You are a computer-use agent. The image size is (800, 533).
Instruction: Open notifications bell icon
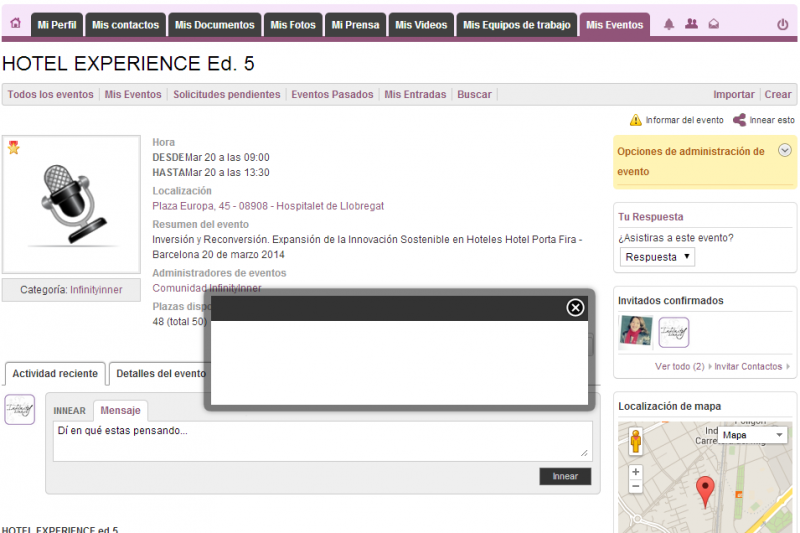[668, 24]
